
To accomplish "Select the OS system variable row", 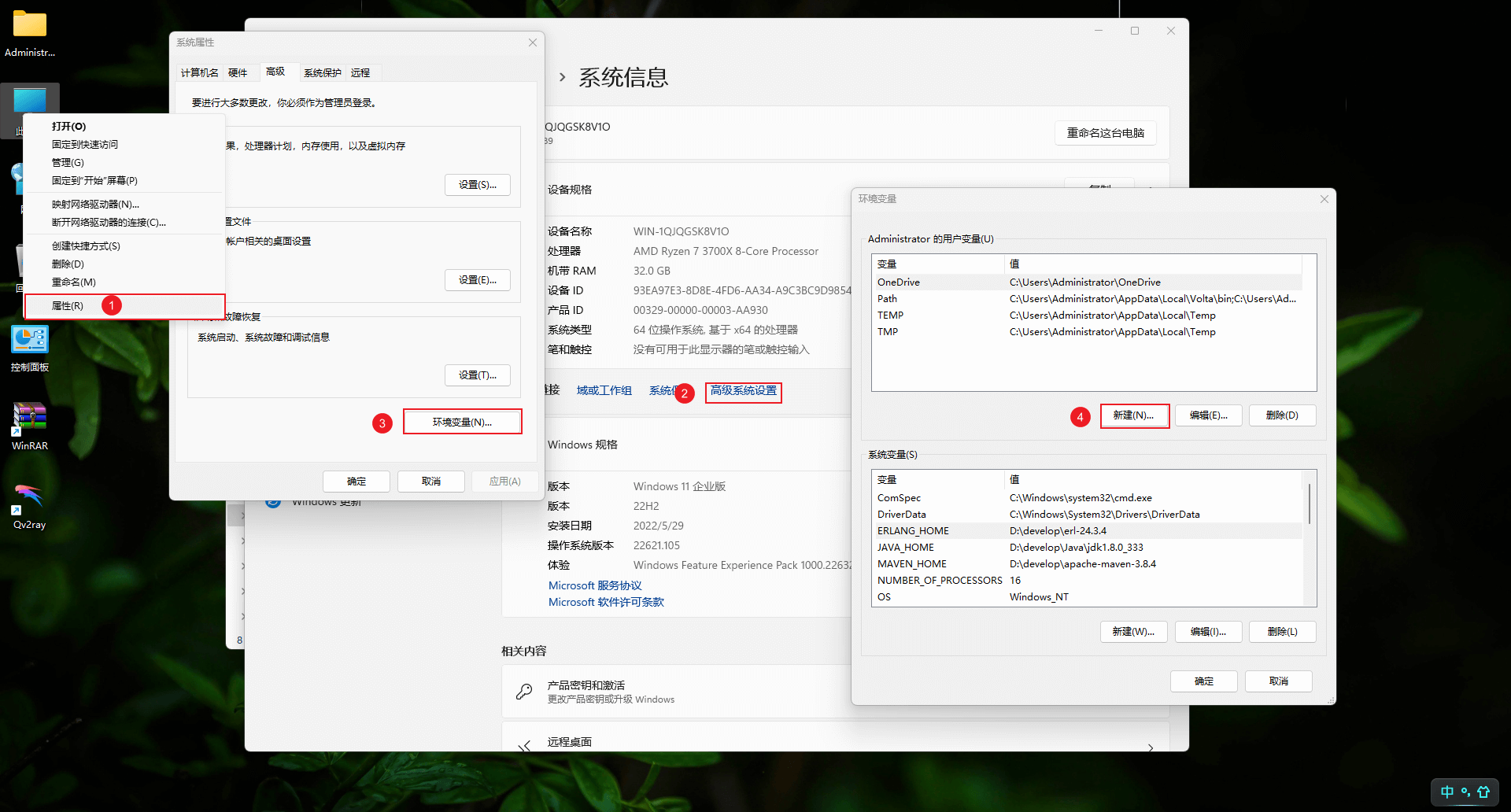I will coord(1087,597).
